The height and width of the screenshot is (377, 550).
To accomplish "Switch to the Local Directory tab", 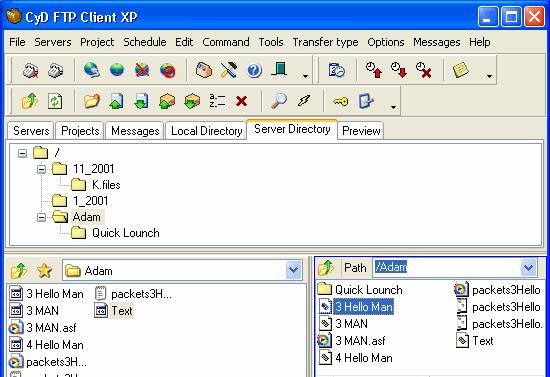I will (207, 131).
